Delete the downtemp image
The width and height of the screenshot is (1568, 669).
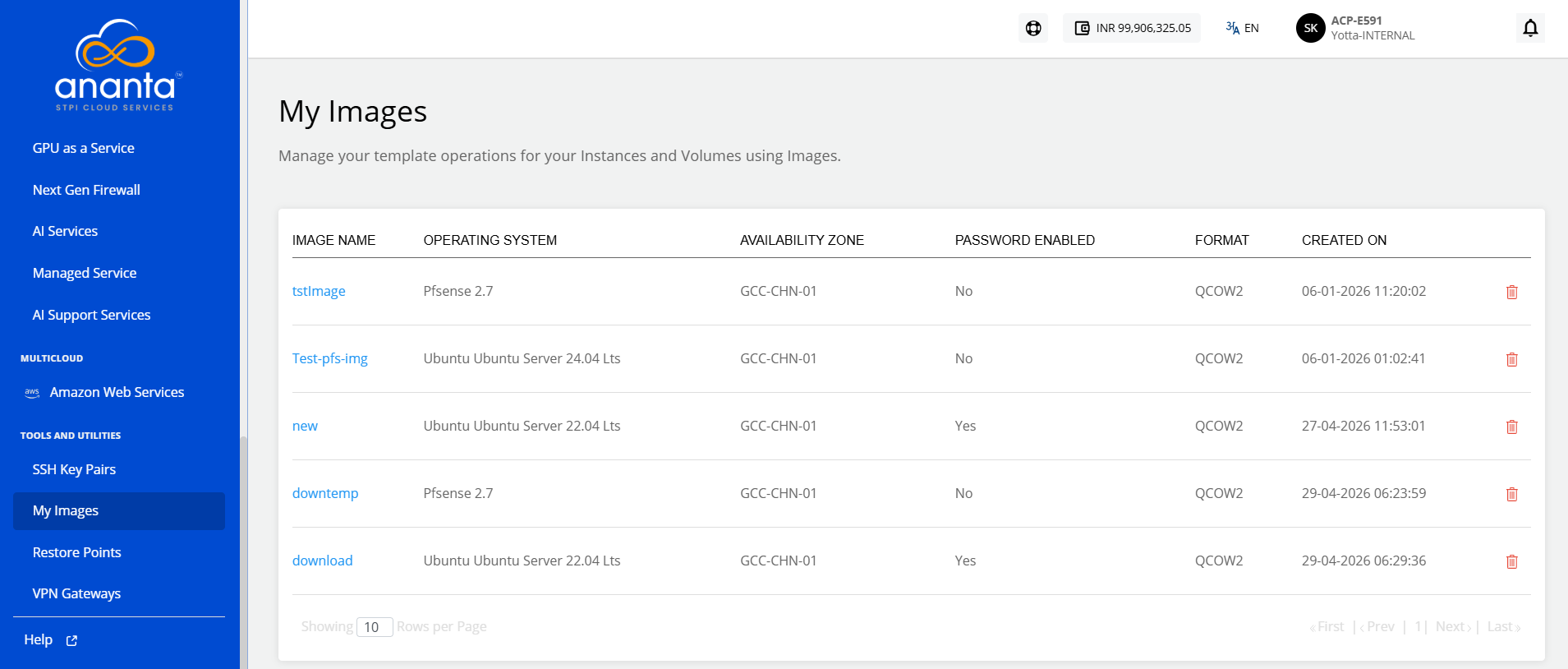pyautogui.click(x=1512, y=494)
